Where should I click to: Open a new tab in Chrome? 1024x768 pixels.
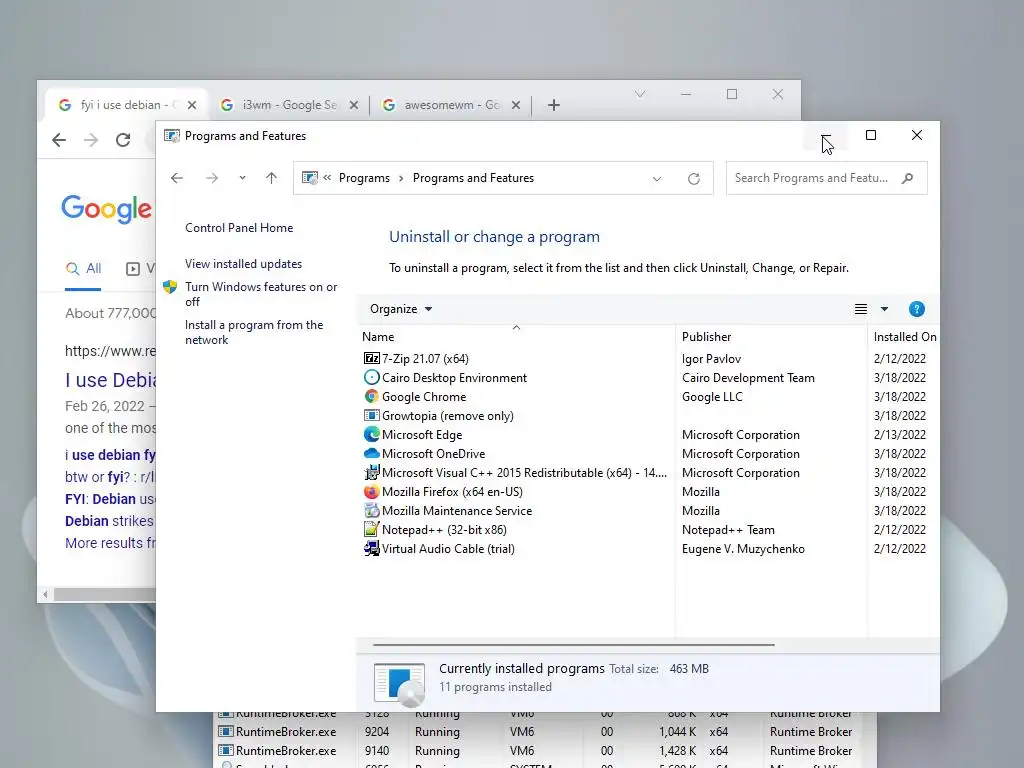554,105
